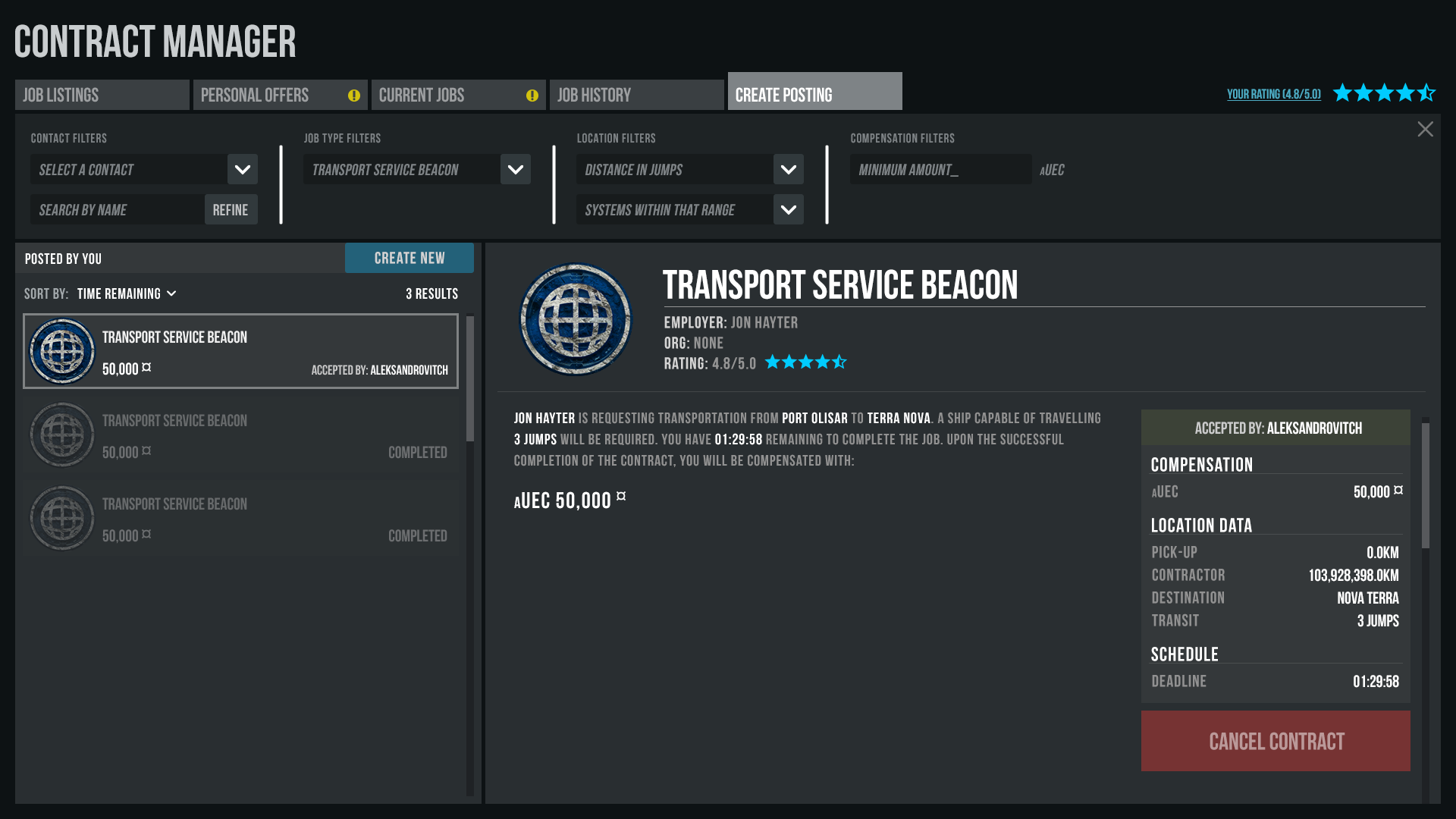Open the Systems Within That Range dropdown
Viewport: 1456px width, 819px height.
tap(789, 210)
